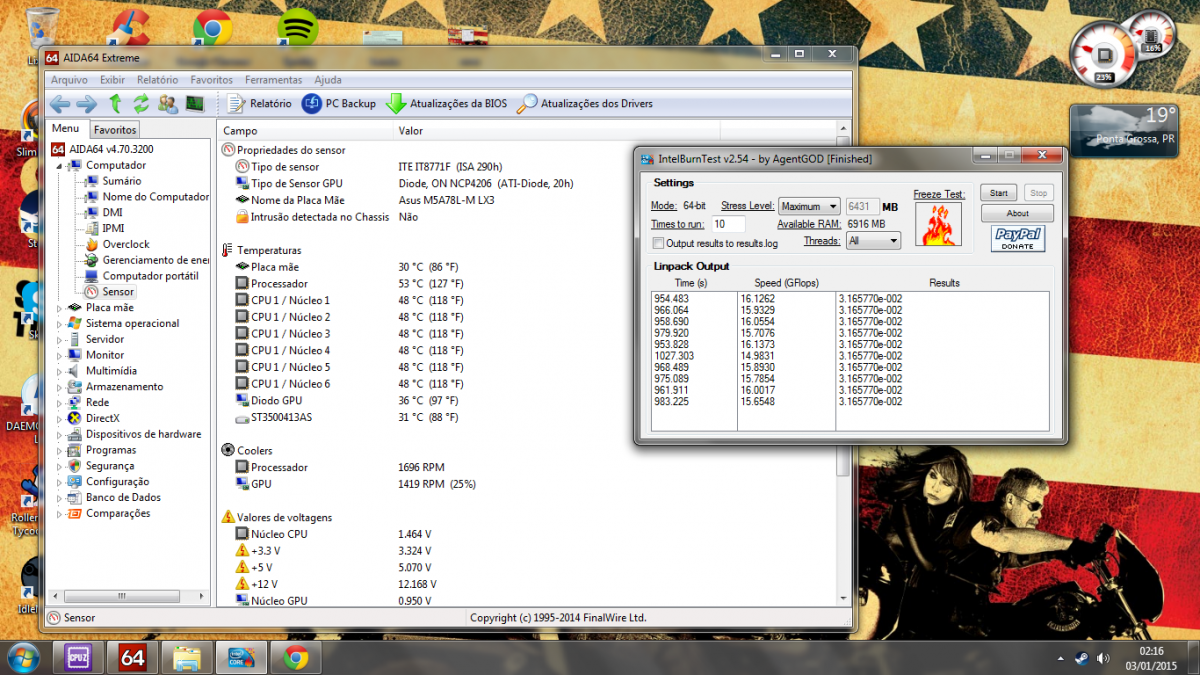Go up one level with green arrow
This screenshot has height=675, width=1200.
pyautogui.click(x=115, y=103)
